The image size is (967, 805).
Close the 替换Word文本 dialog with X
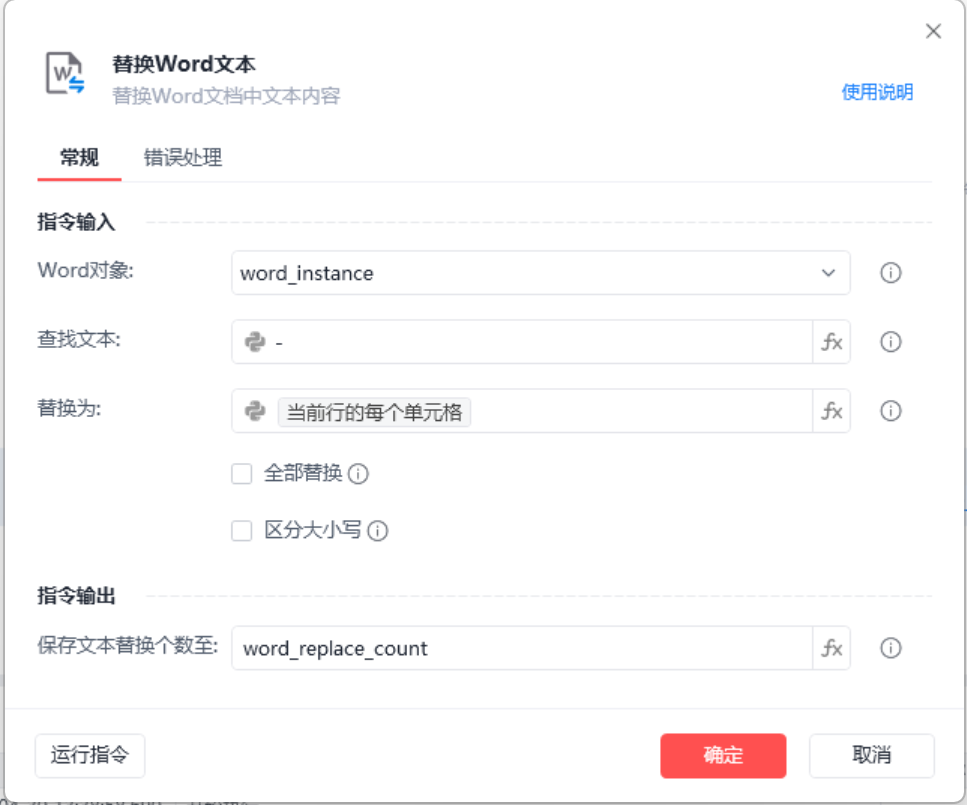pos(933,31)
